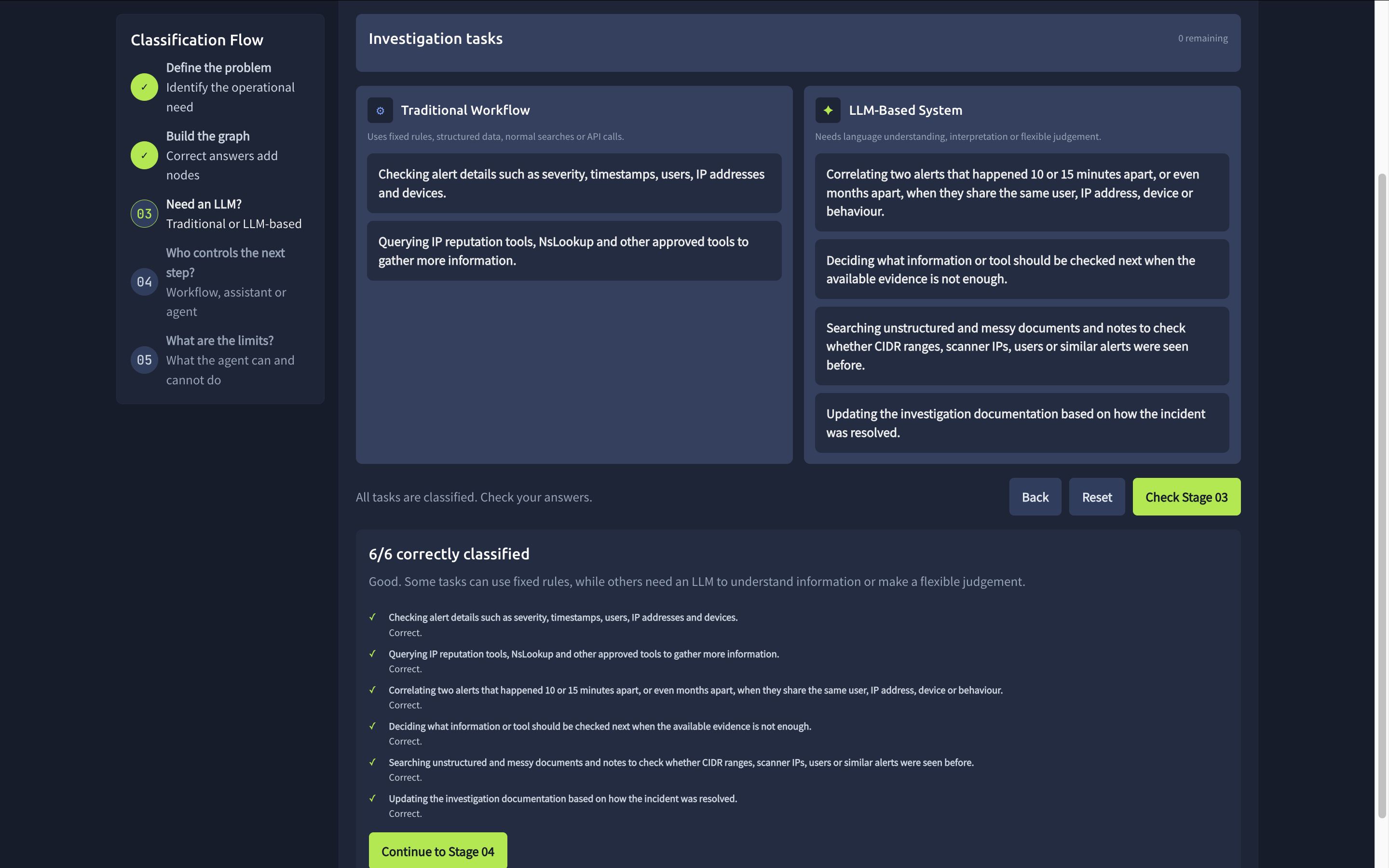Select the stage 04 circle badge
The width and height of the screenshot is (1389, 868).
144,282
